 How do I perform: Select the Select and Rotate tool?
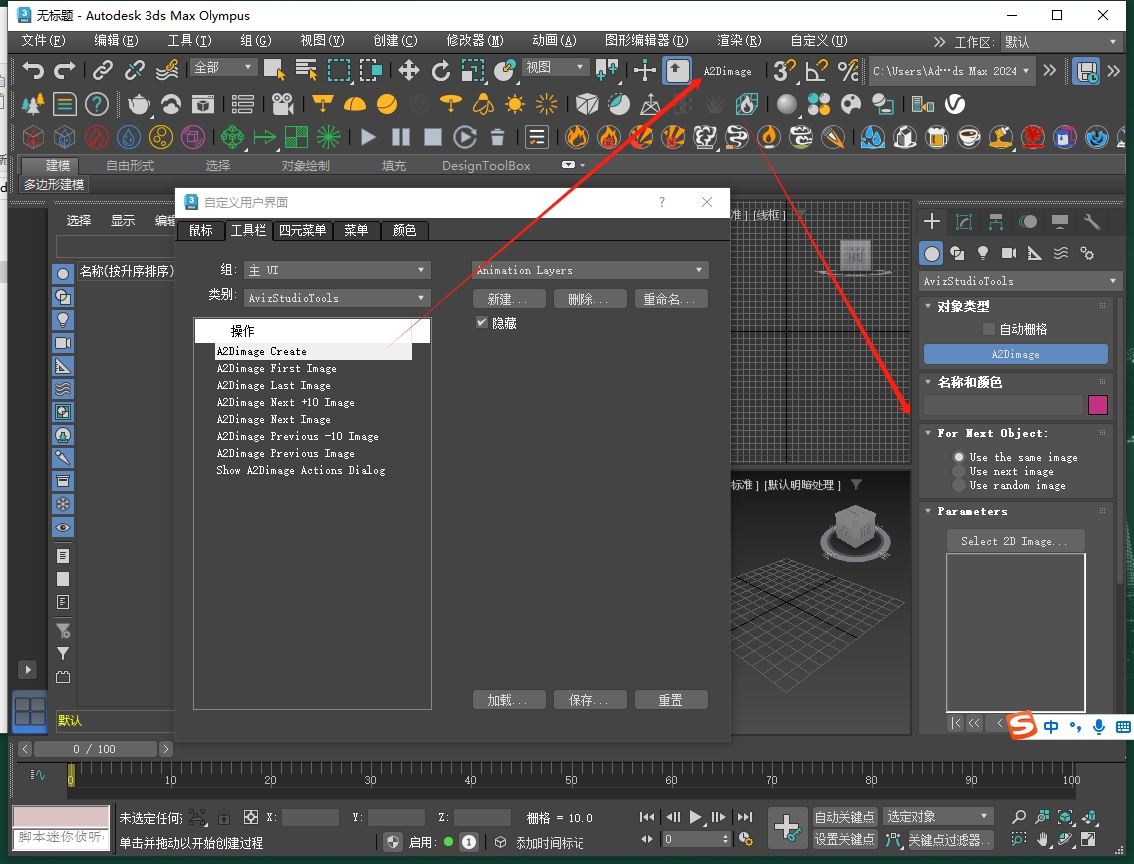coord(441,70)
